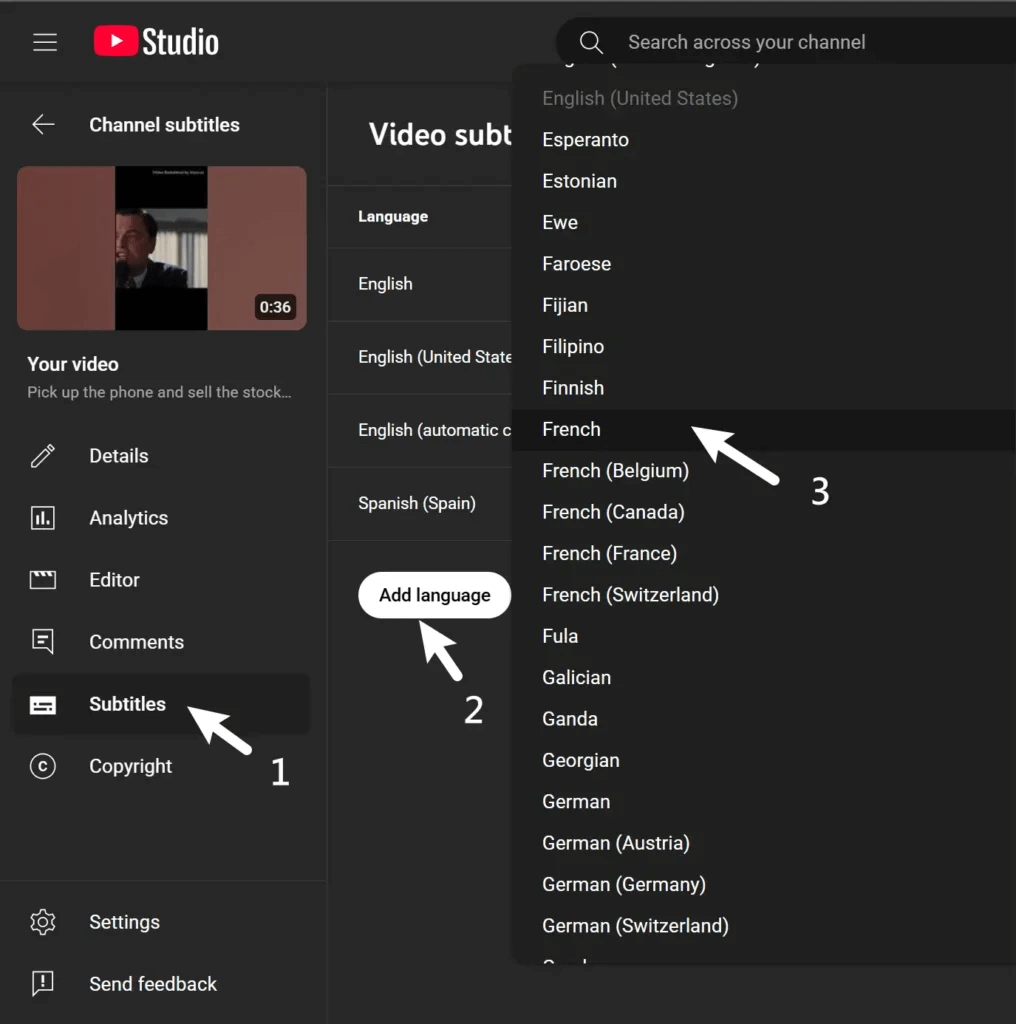The height and width of the screenshot is (1024, 1016).
Task: Click the Details pencil icon
Action: coord(43,456)
